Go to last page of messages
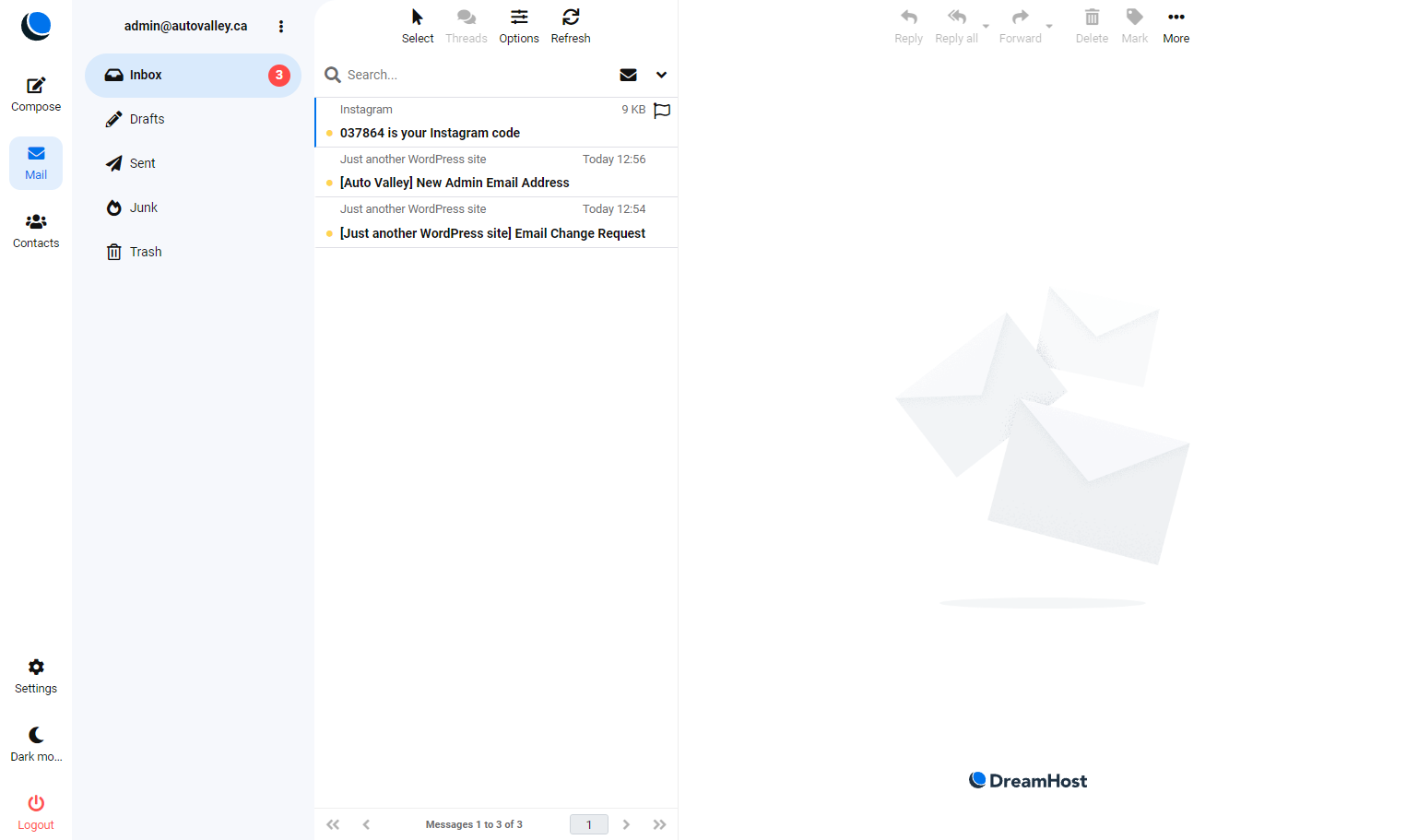This screenshot has width=1406, height=840. pos(659,825)
